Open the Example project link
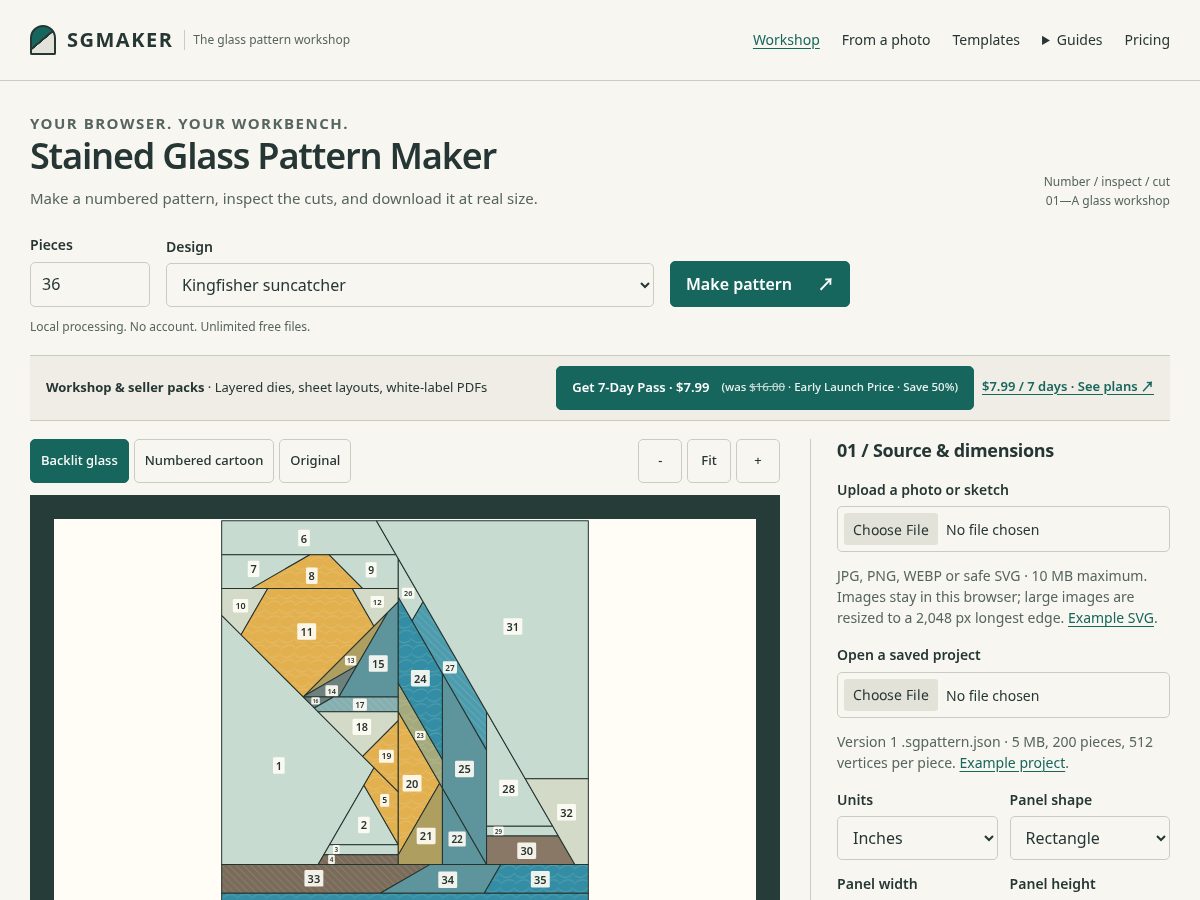This screenshot has width=1200, height=900. (1012, 763)
